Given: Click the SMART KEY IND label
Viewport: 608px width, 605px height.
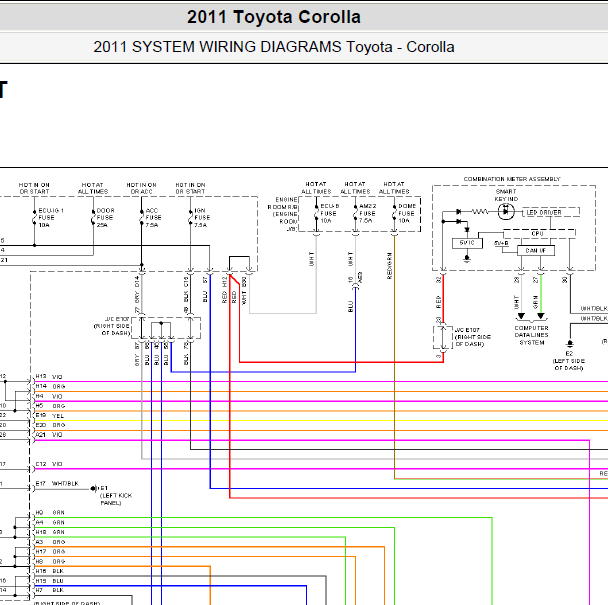Looking at the screenshot, I should click(x=506, y=195).
